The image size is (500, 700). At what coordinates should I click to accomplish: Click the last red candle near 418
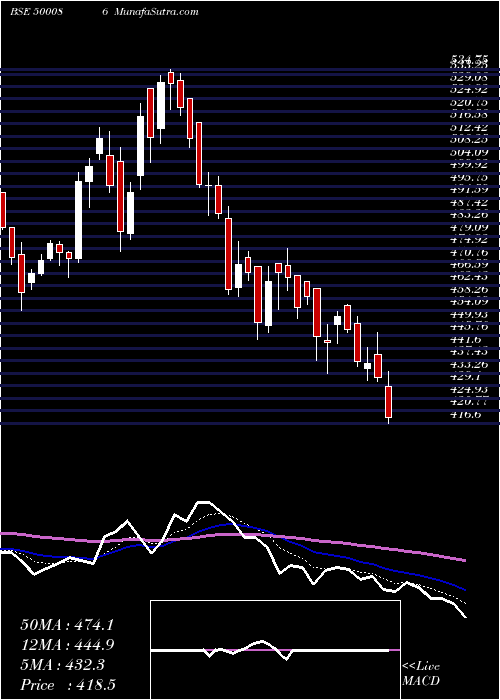point(388,401)
